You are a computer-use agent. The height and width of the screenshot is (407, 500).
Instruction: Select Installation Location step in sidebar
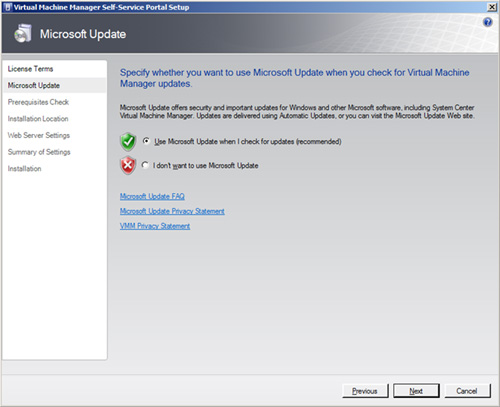pos(38,119)
